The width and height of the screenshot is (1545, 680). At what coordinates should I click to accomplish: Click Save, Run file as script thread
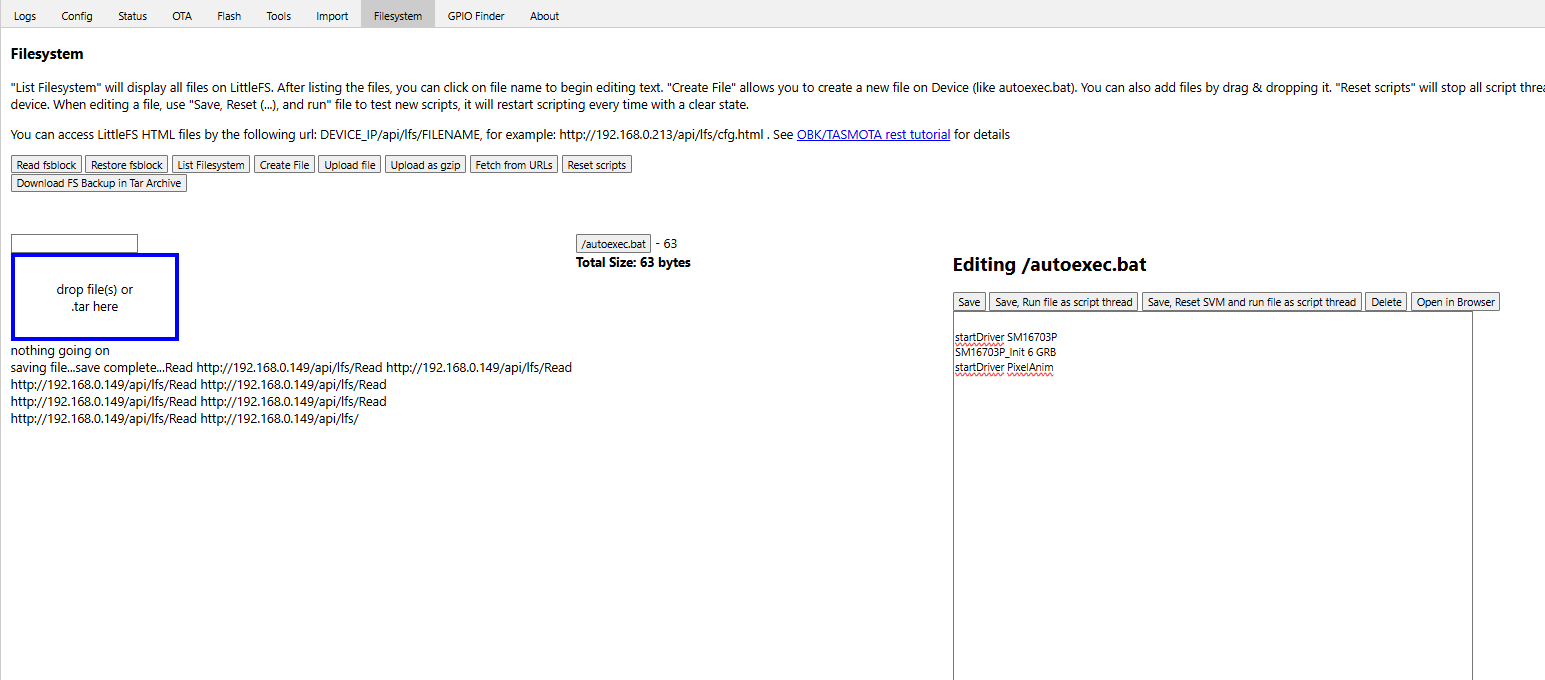1064,302
